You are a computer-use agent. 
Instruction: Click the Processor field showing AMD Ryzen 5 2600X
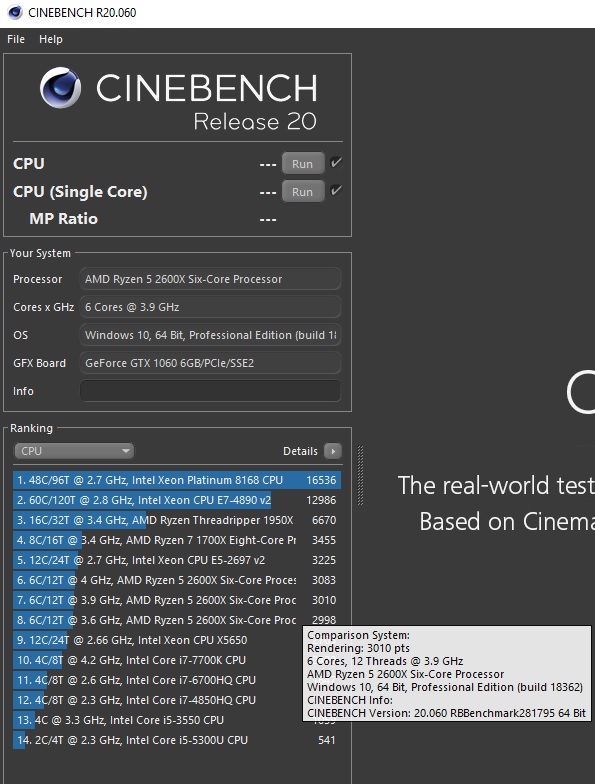click(x=210, y=279)
